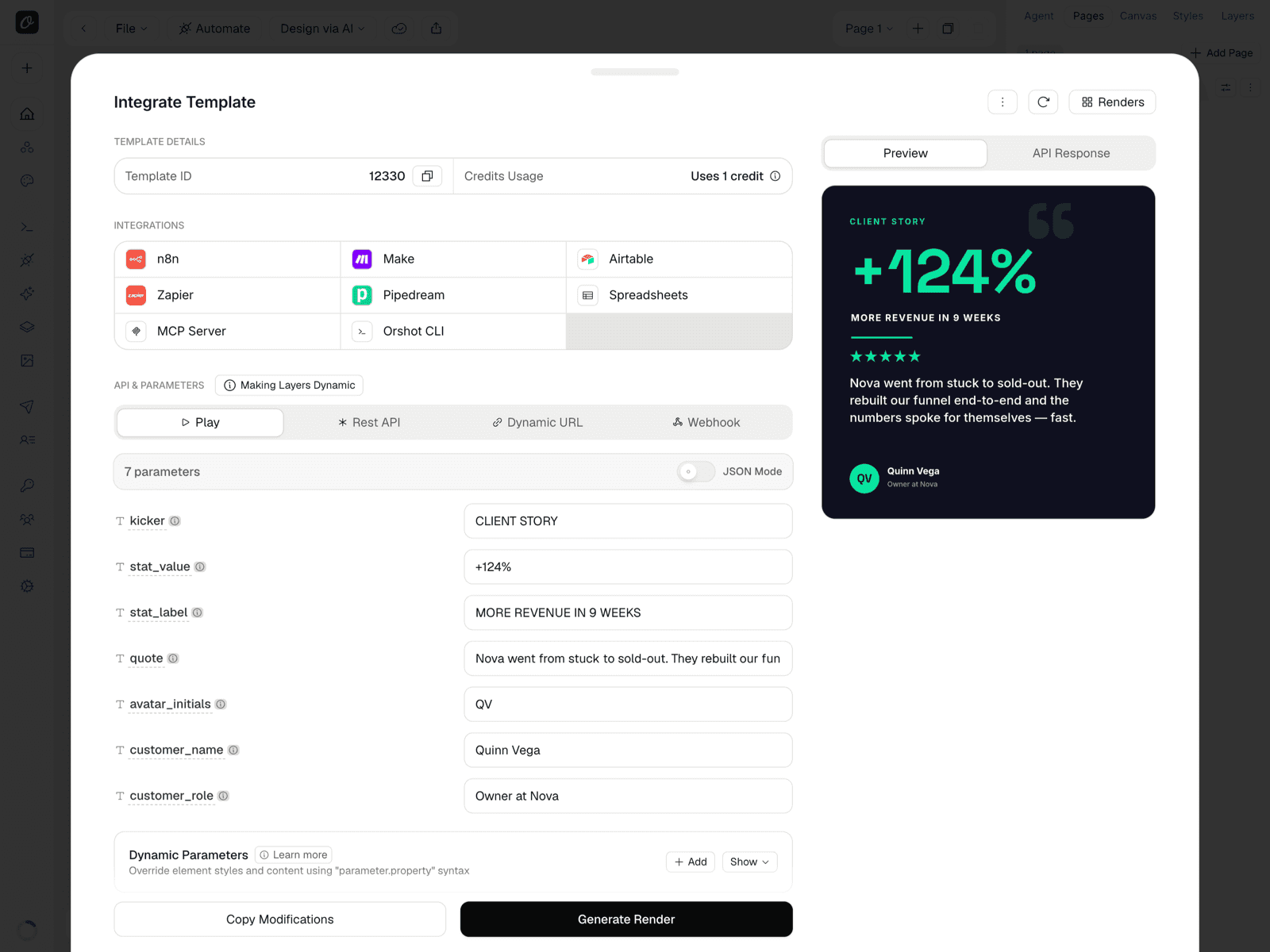
Task: Open the three-dot more options menu
Action: tap(1003, 102)
